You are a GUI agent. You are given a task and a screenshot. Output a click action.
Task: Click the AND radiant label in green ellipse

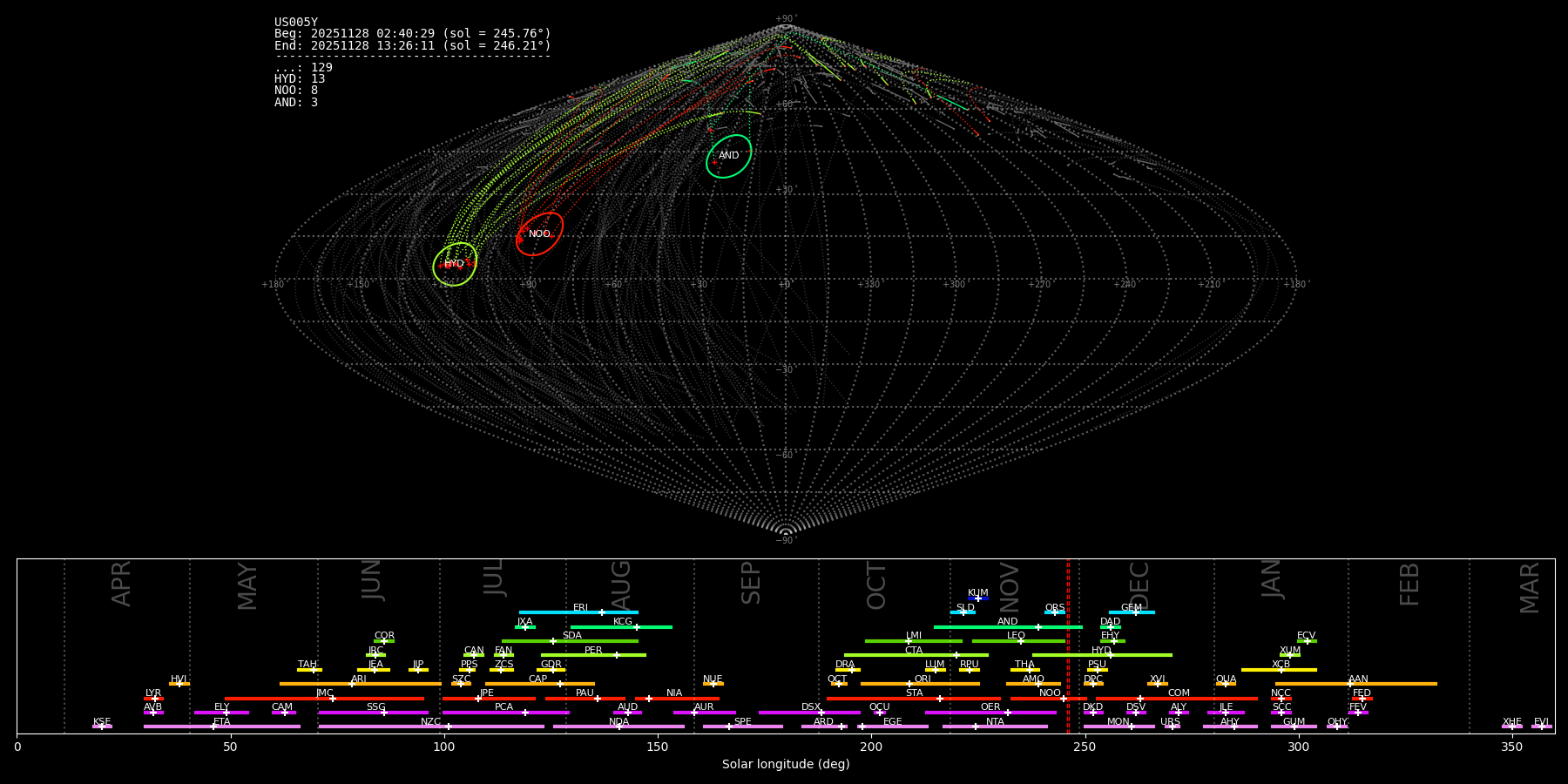pos(728,156)
